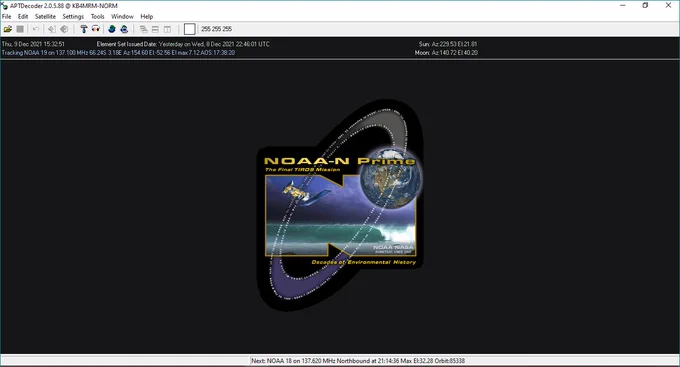The width and height of the screenshot is (680, 367).
Task: Click the blue globe icon
Action: [112, 29]
